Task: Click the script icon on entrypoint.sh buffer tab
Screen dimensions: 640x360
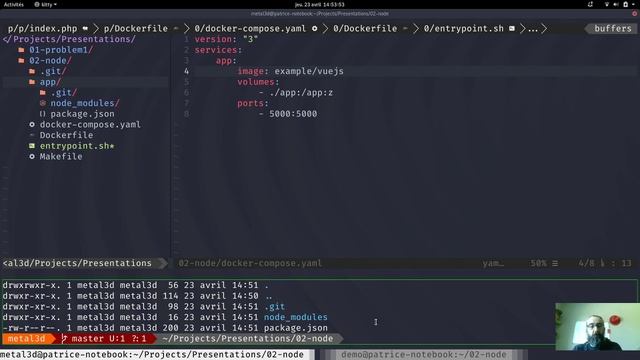Action: point(511,28)
